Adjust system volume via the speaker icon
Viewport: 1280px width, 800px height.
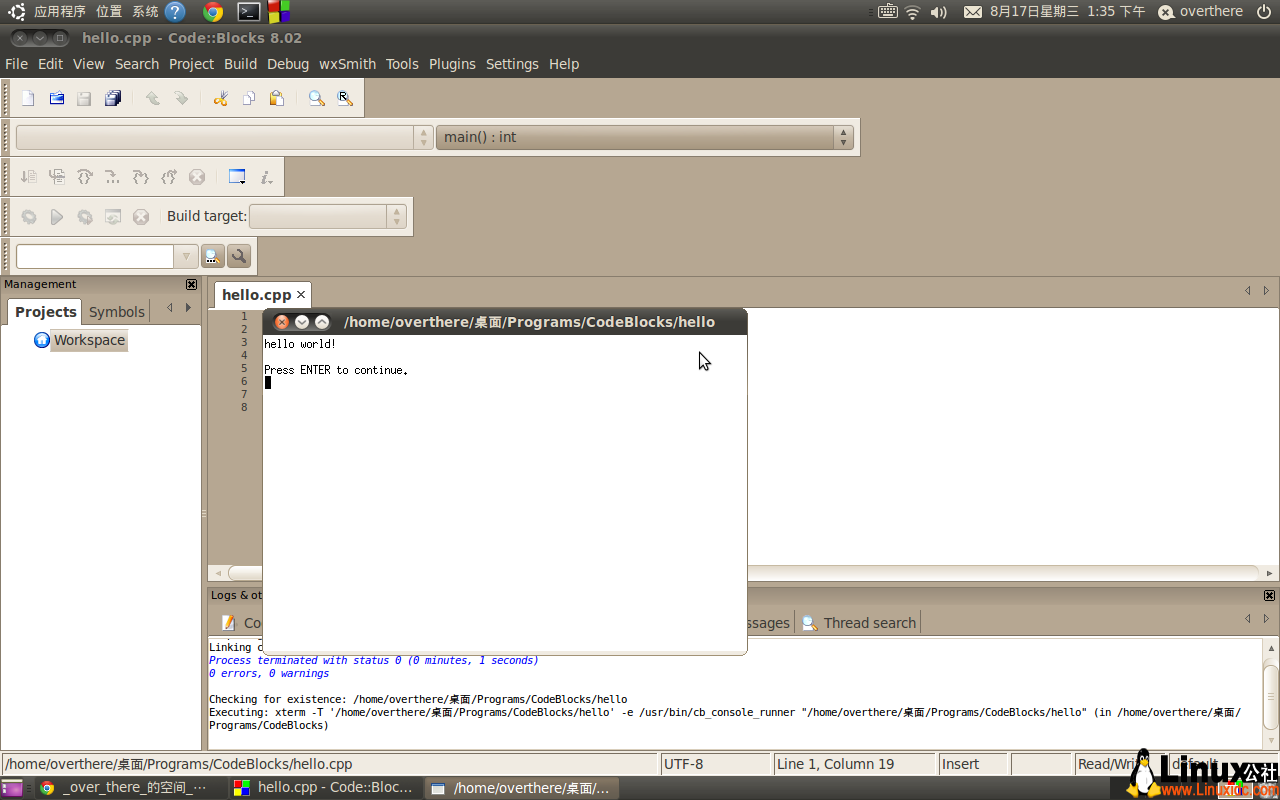940,11
